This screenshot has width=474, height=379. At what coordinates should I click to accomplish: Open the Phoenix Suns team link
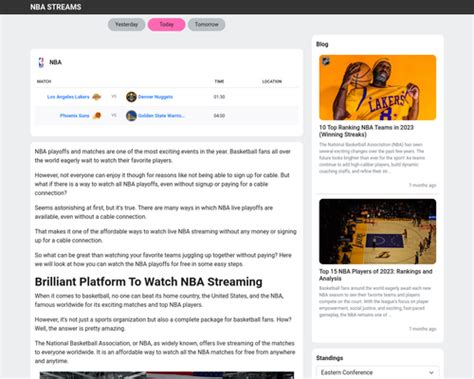tap(75, 116)
